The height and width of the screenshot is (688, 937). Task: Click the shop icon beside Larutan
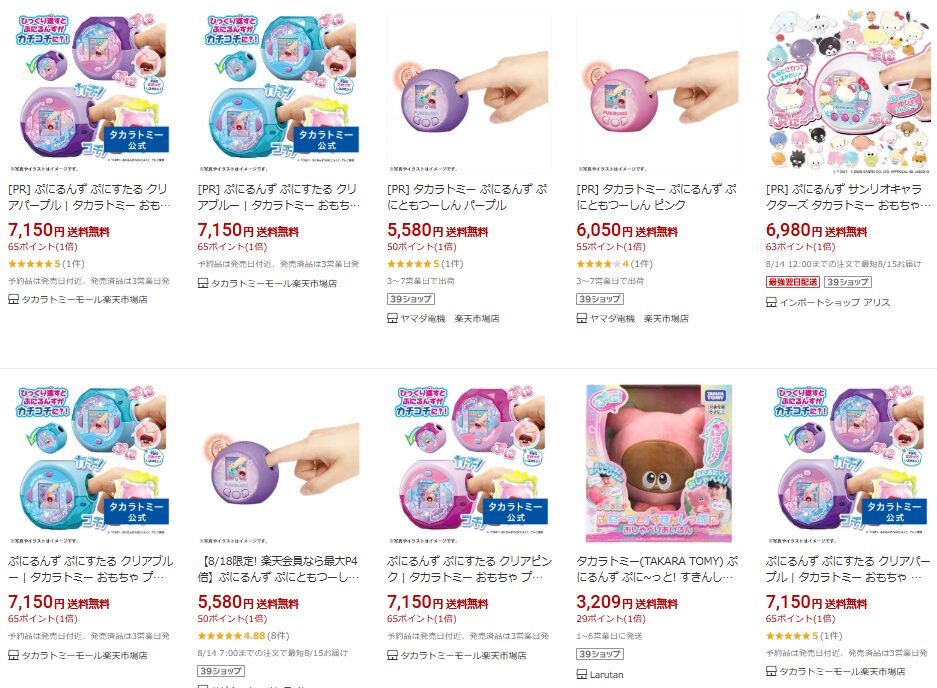coord(581,674)
